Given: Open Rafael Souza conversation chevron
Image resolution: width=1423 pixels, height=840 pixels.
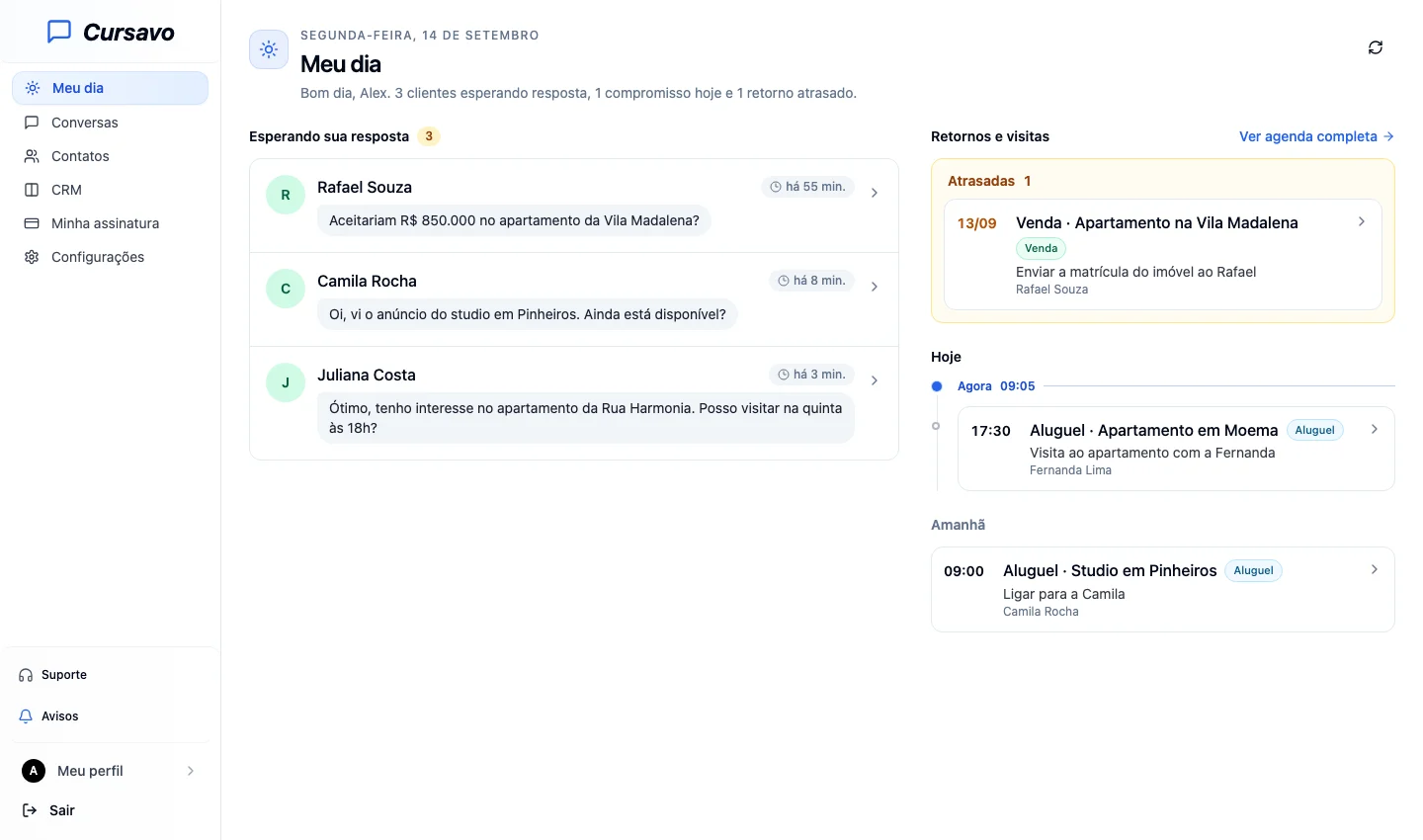Looking at the screenshot, I should tap(875, 193).
